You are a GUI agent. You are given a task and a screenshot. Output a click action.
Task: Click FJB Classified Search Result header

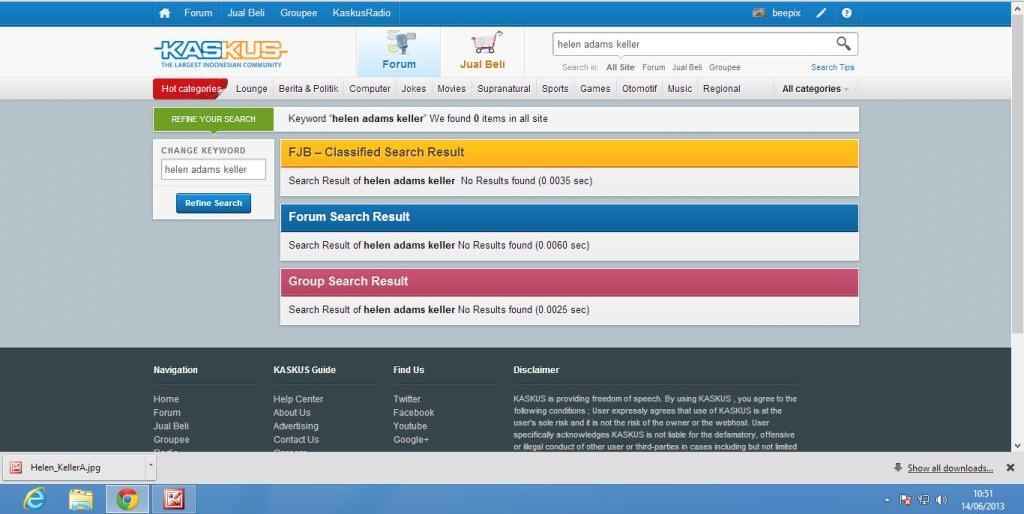point(569,153)
